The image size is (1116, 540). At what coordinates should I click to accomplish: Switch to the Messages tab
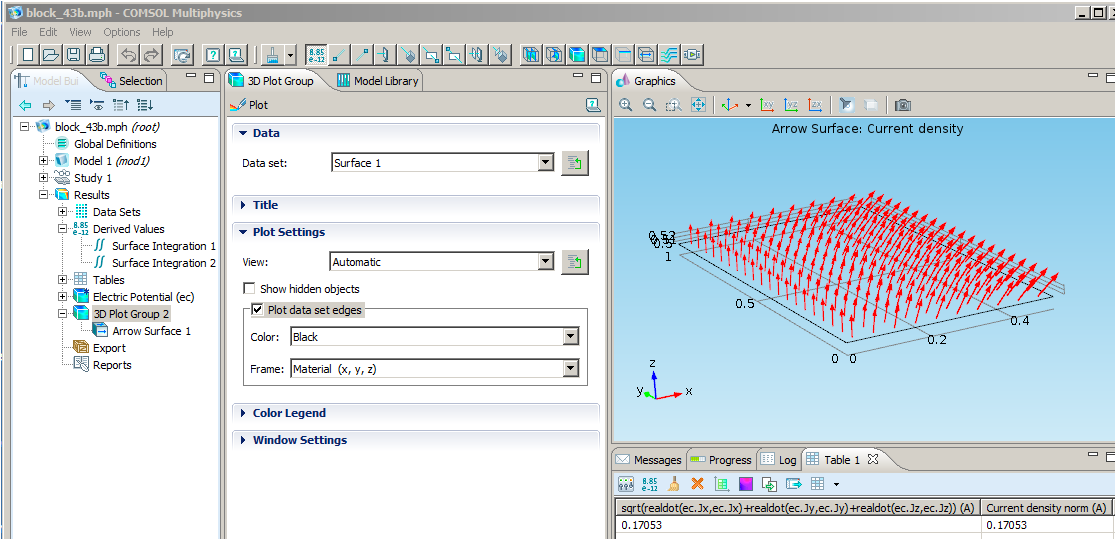point(649,460)
